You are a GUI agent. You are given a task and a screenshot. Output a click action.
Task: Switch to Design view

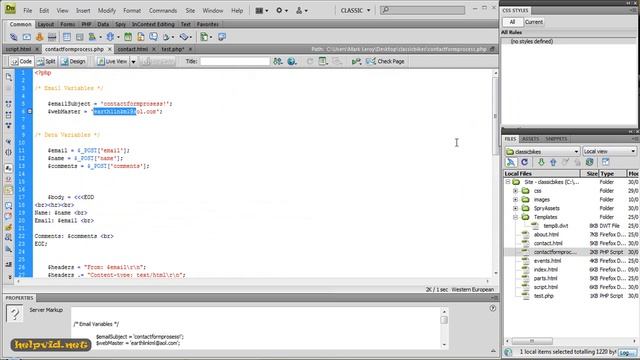point(73,61)
